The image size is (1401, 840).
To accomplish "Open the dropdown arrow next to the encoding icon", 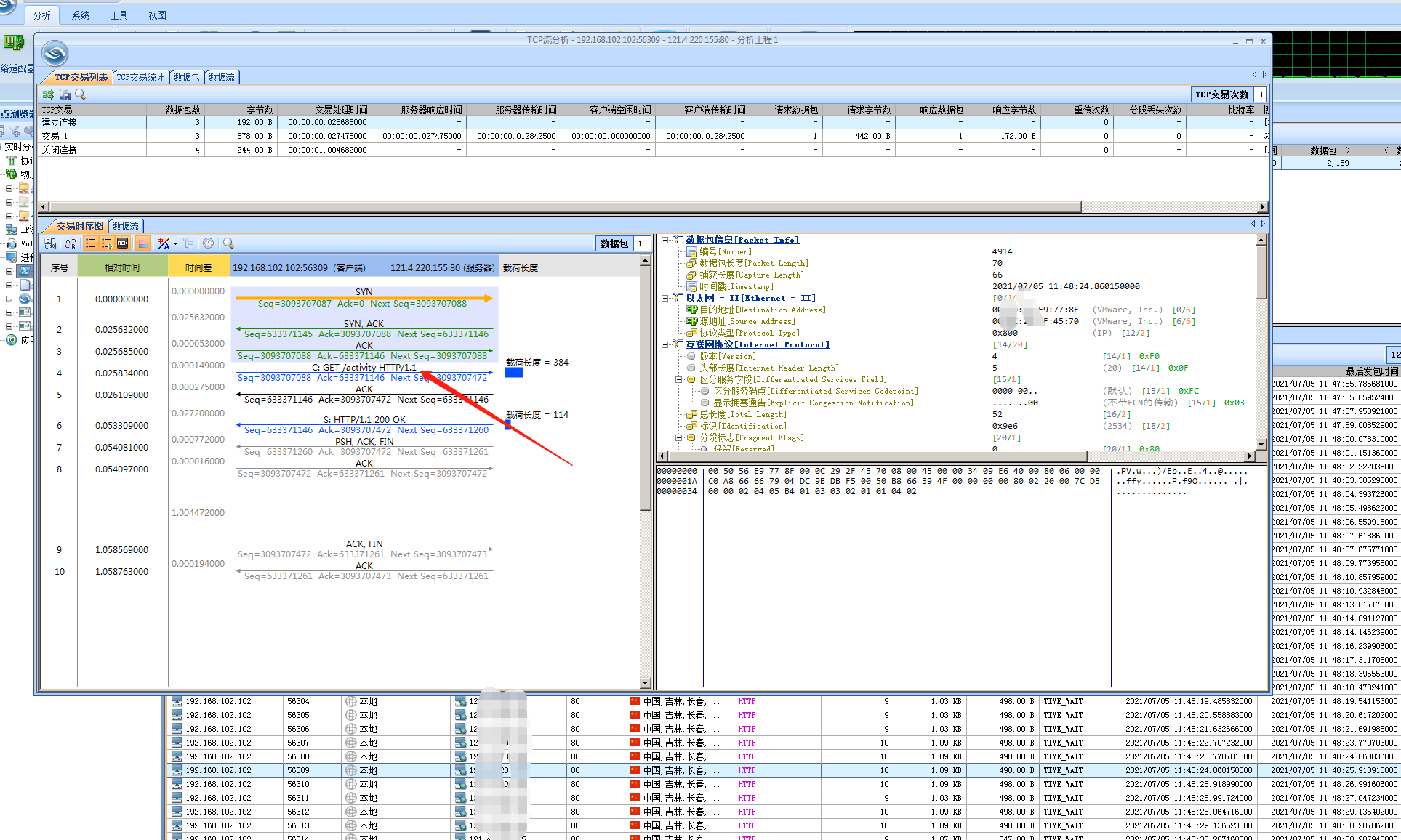I will click(x=175, y=244).
